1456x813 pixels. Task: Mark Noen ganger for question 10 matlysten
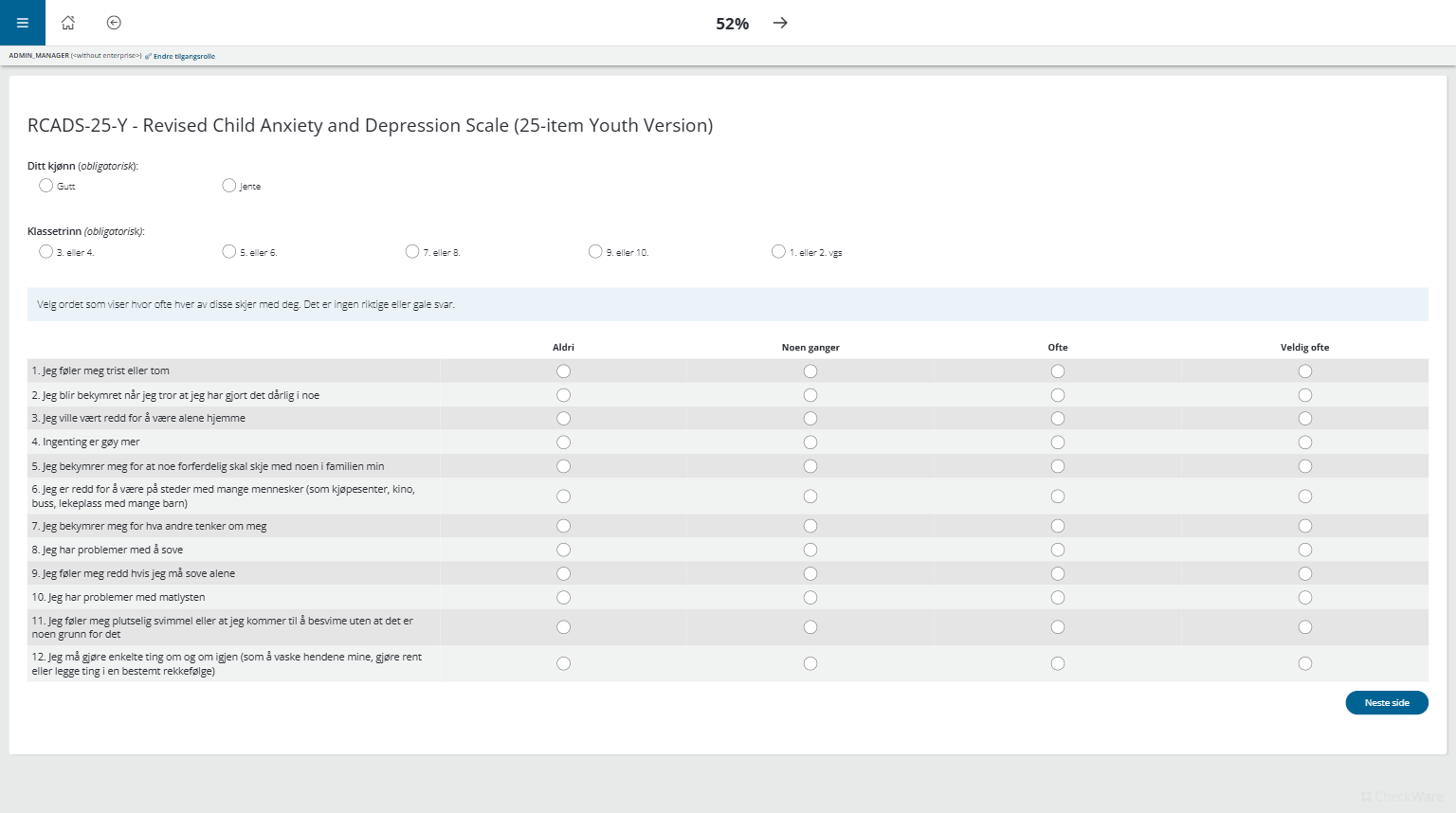click(810, 598)
